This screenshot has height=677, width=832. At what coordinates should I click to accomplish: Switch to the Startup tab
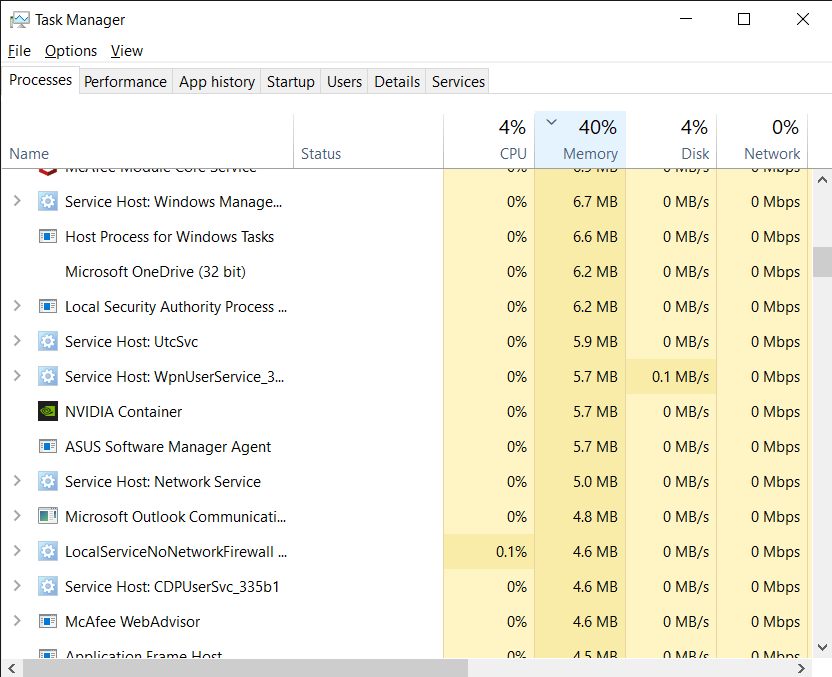pyautogui.click(x=290, y=82)
